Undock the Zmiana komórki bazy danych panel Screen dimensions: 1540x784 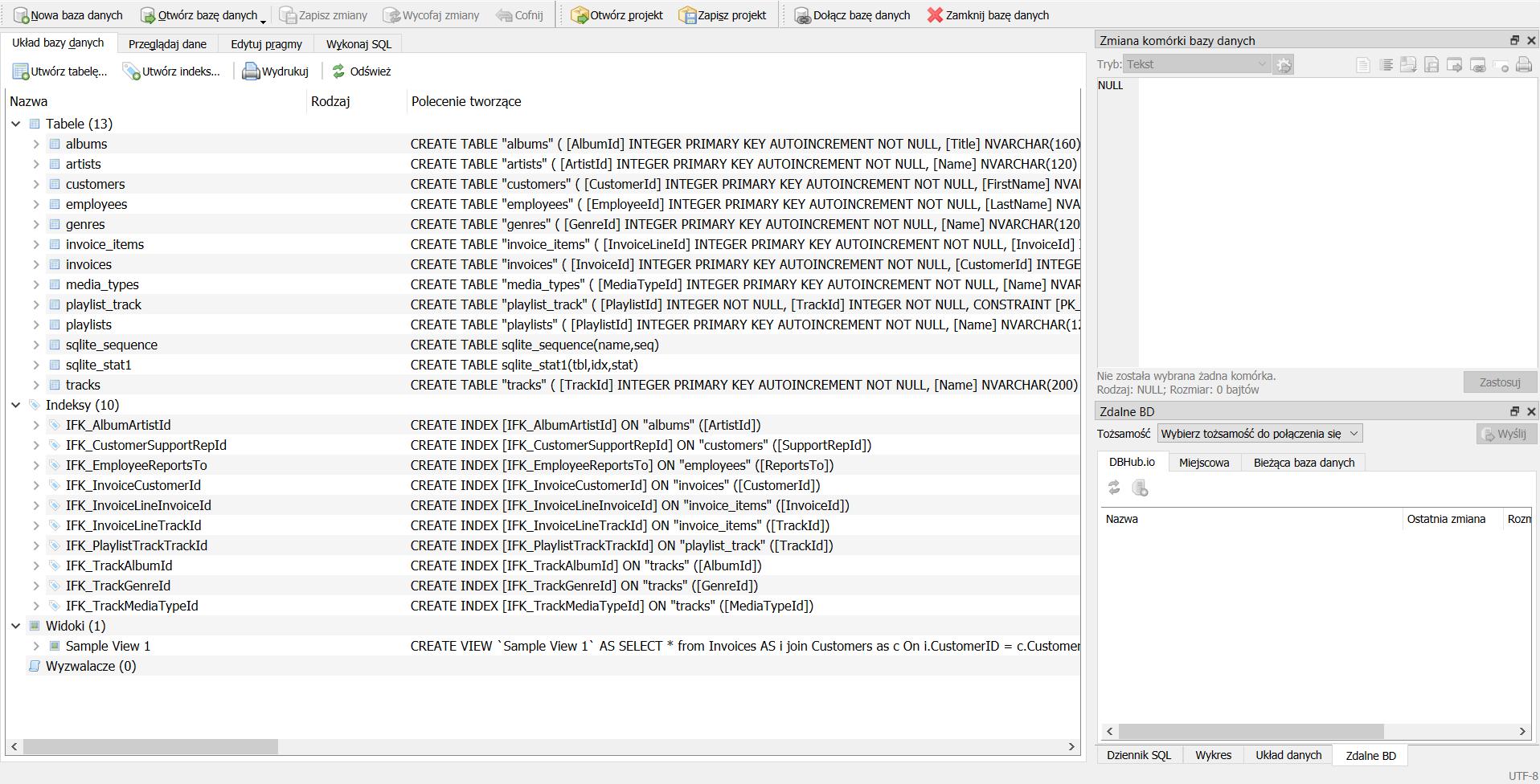click(1514, 40)
